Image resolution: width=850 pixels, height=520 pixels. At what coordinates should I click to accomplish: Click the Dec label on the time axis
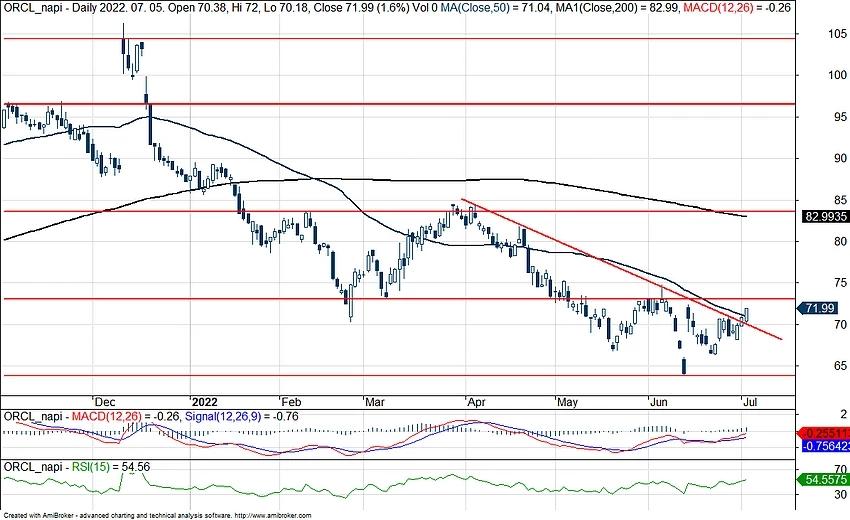[105, 402]
